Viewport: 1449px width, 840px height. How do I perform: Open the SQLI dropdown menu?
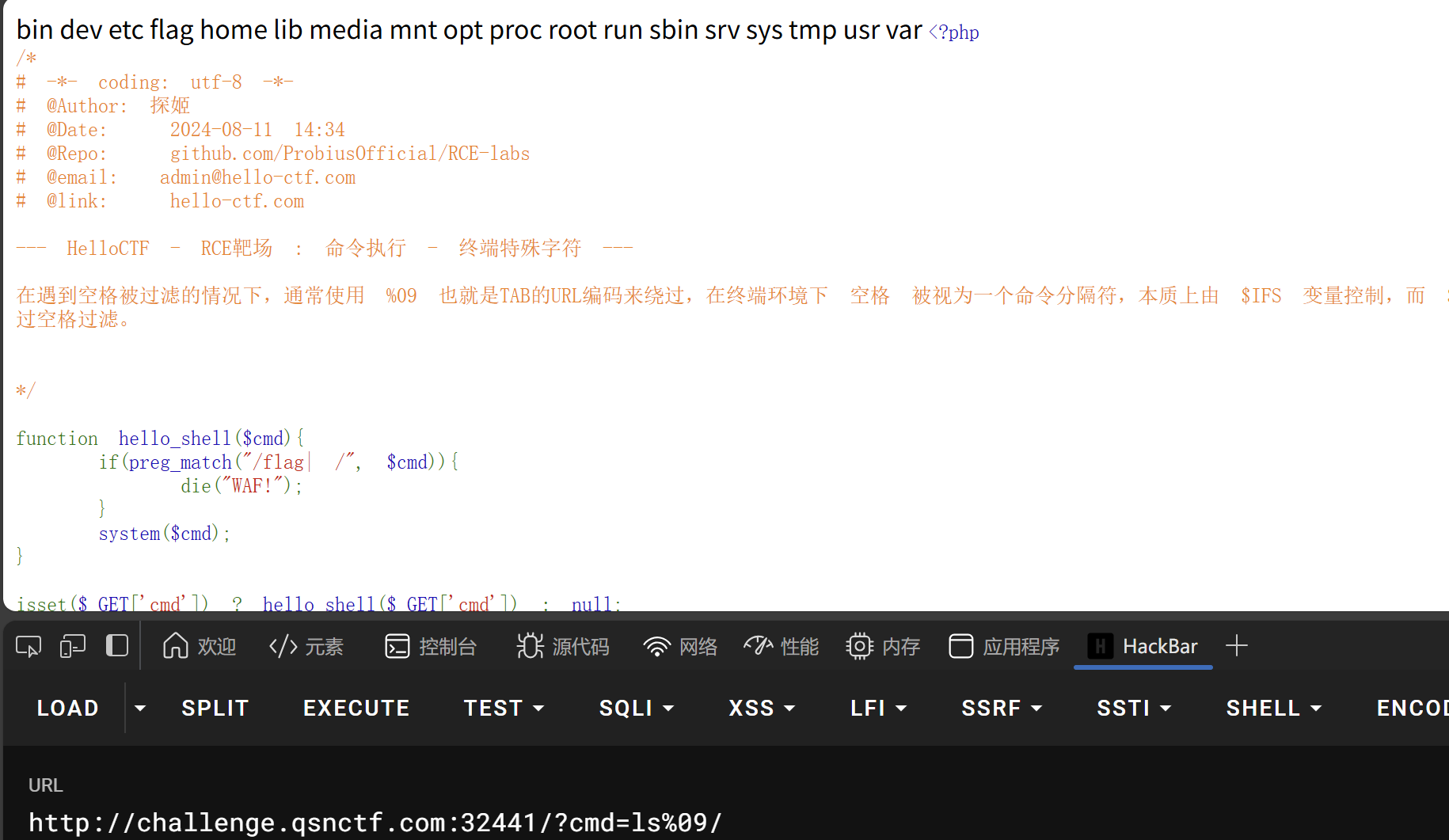(637, 708)
